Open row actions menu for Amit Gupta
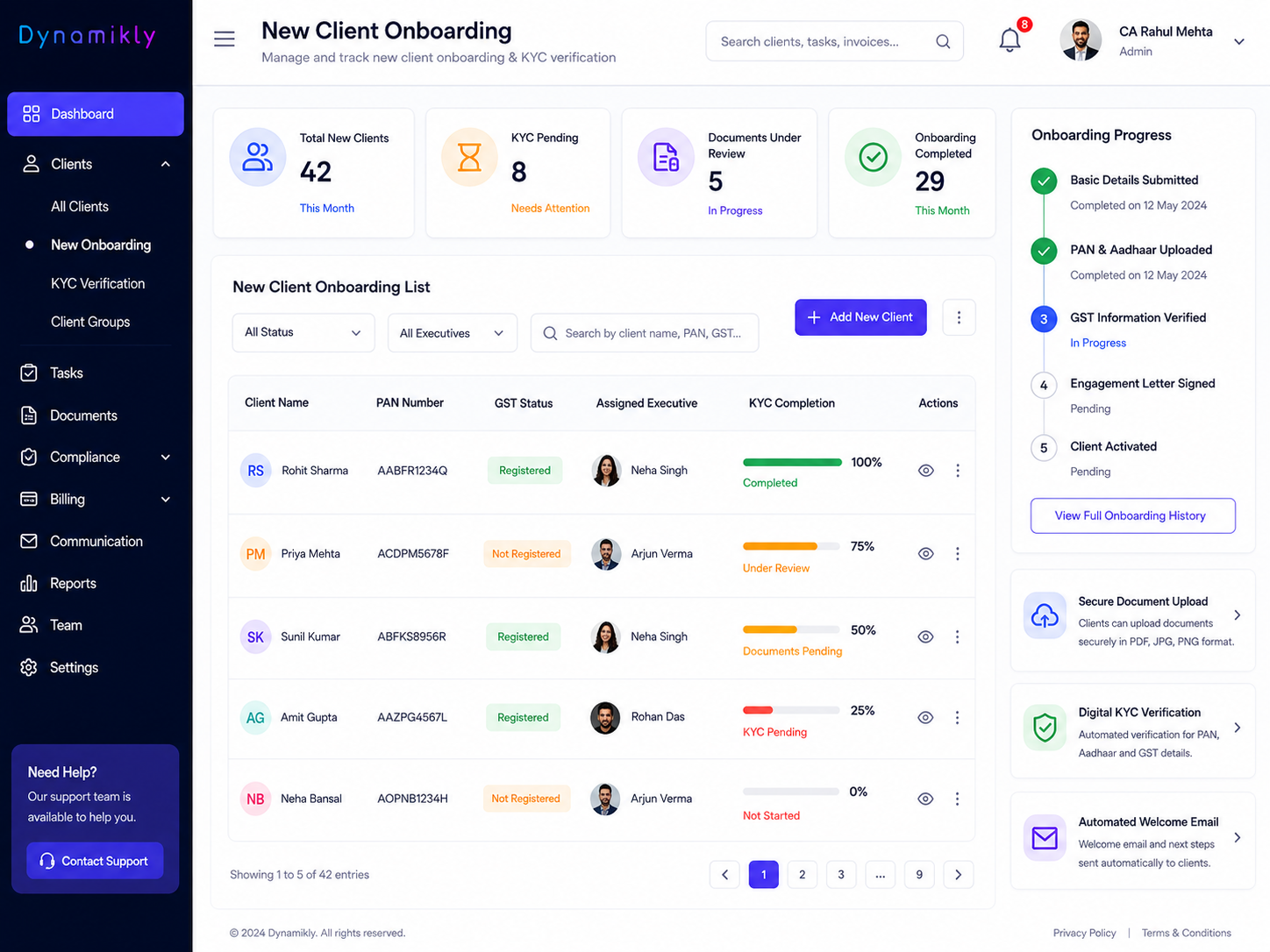 click(957, 718)
